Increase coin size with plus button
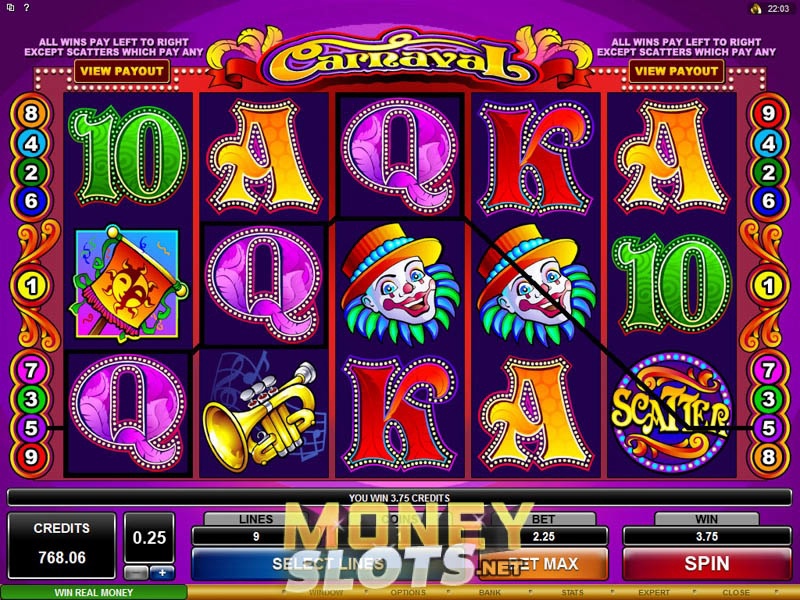This screenshot has width=800, height=600. pyautogui.click(x=162, y=573)
